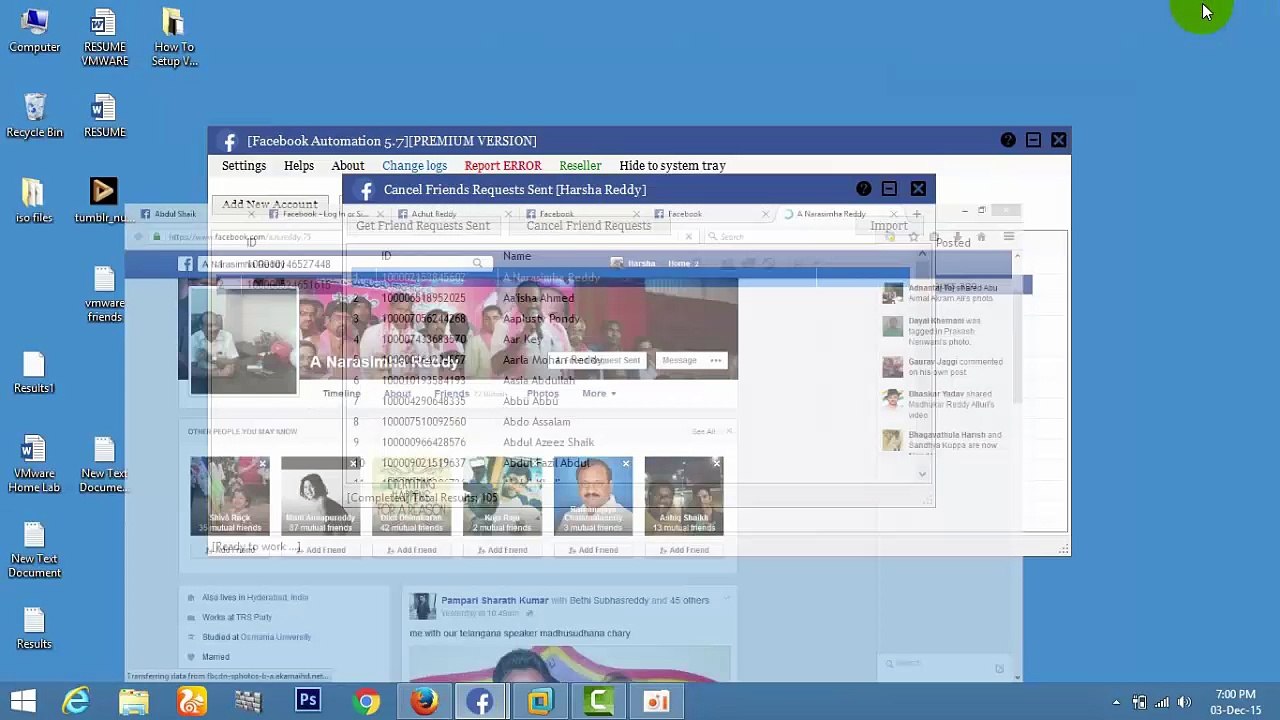Open the New Text Document beside VMware Home Lab
The height and width of the screenshot is (720, 1280).
click(104, 464)
